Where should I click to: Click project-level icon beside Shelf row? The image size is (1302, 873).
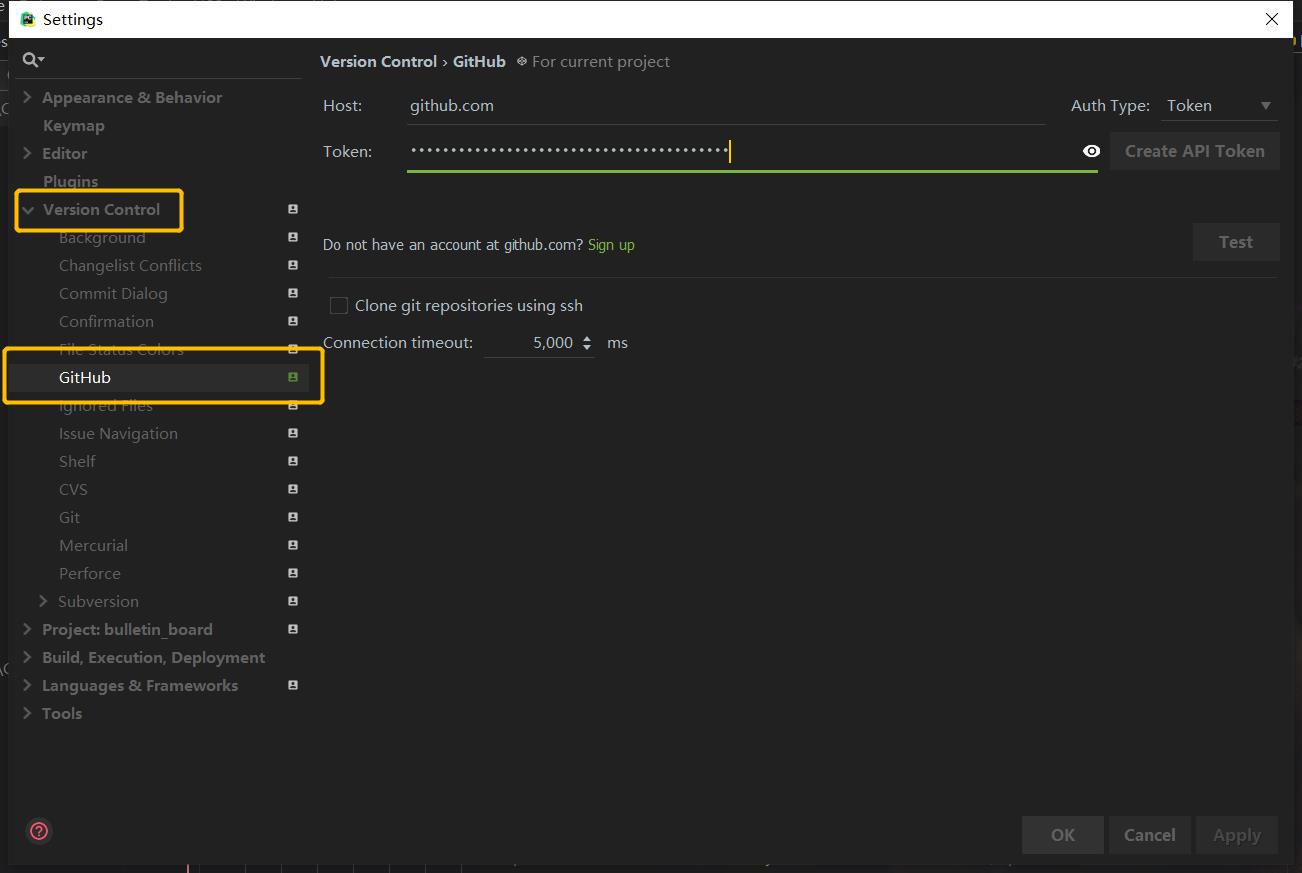click(293, 461)
